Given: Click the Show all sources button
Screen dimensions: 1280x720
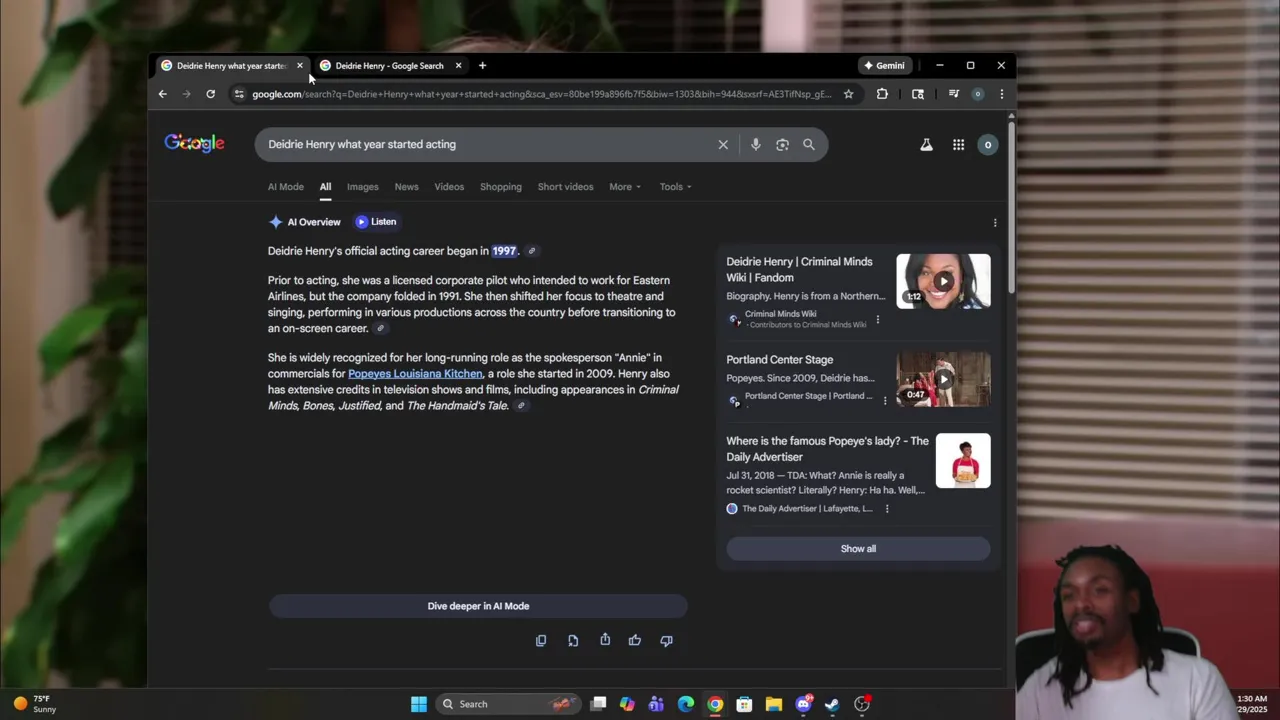Looking at the screenshot, I should coord(858,549).
